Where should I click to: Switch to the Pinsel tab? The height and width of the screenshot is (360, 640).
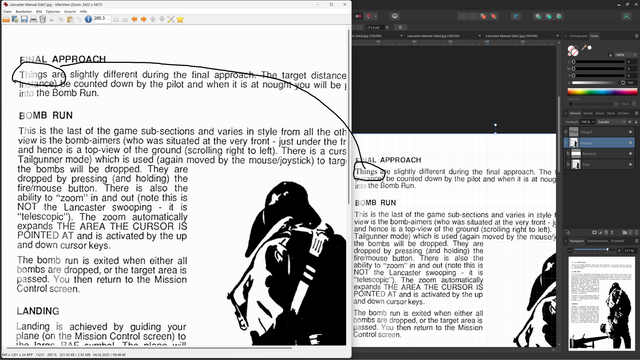pos(600,113)
